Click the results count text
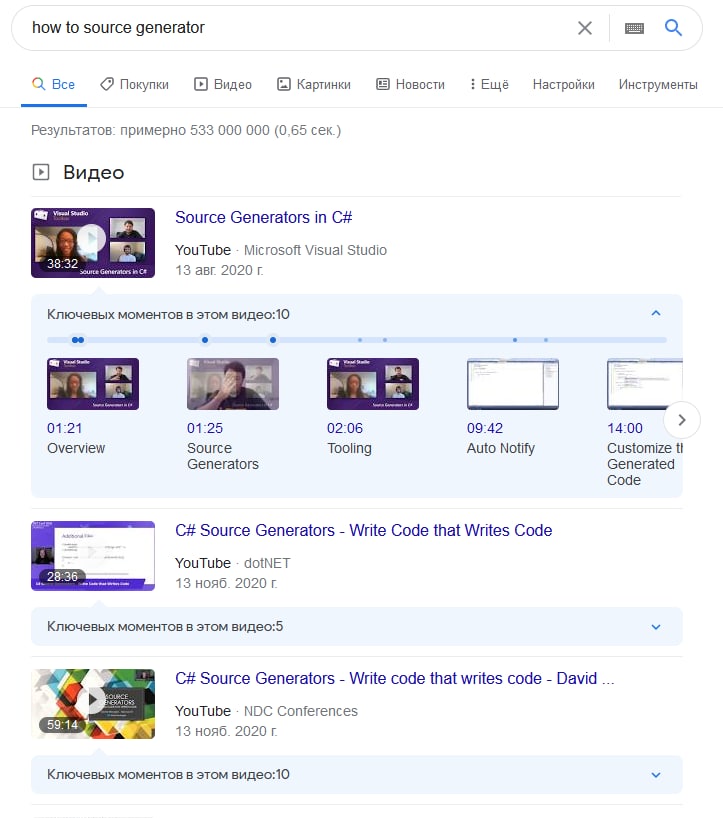Screen dimensions: 723x818 click(186, 130)
